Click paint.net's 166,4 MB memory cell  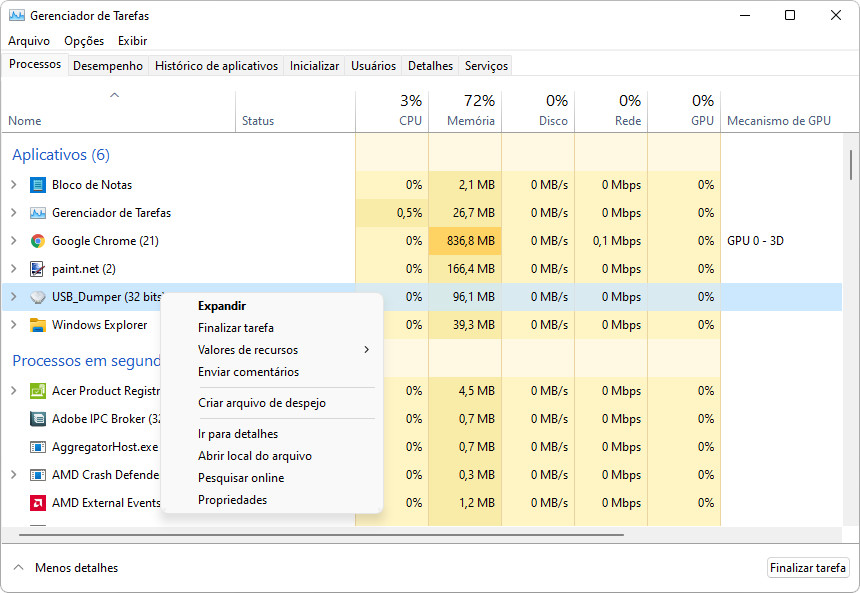pyautogui.click(x=465, y=269)
